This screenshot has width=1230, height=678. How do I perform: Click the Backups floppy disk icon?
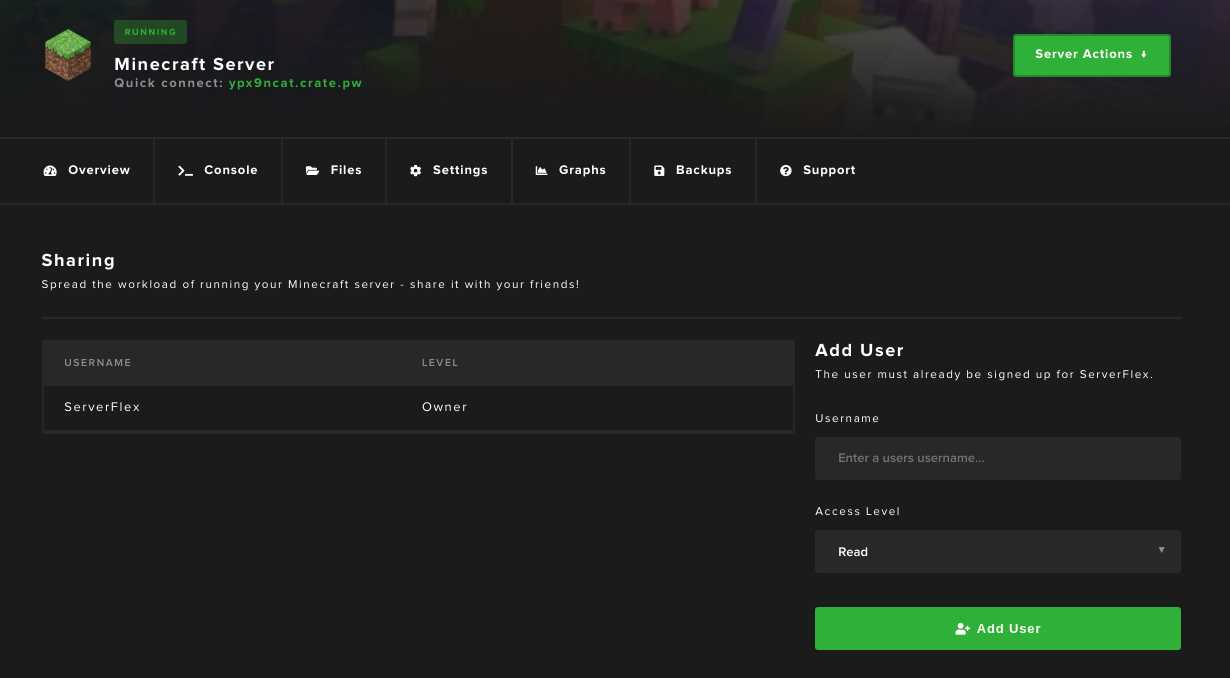point(659,171)
